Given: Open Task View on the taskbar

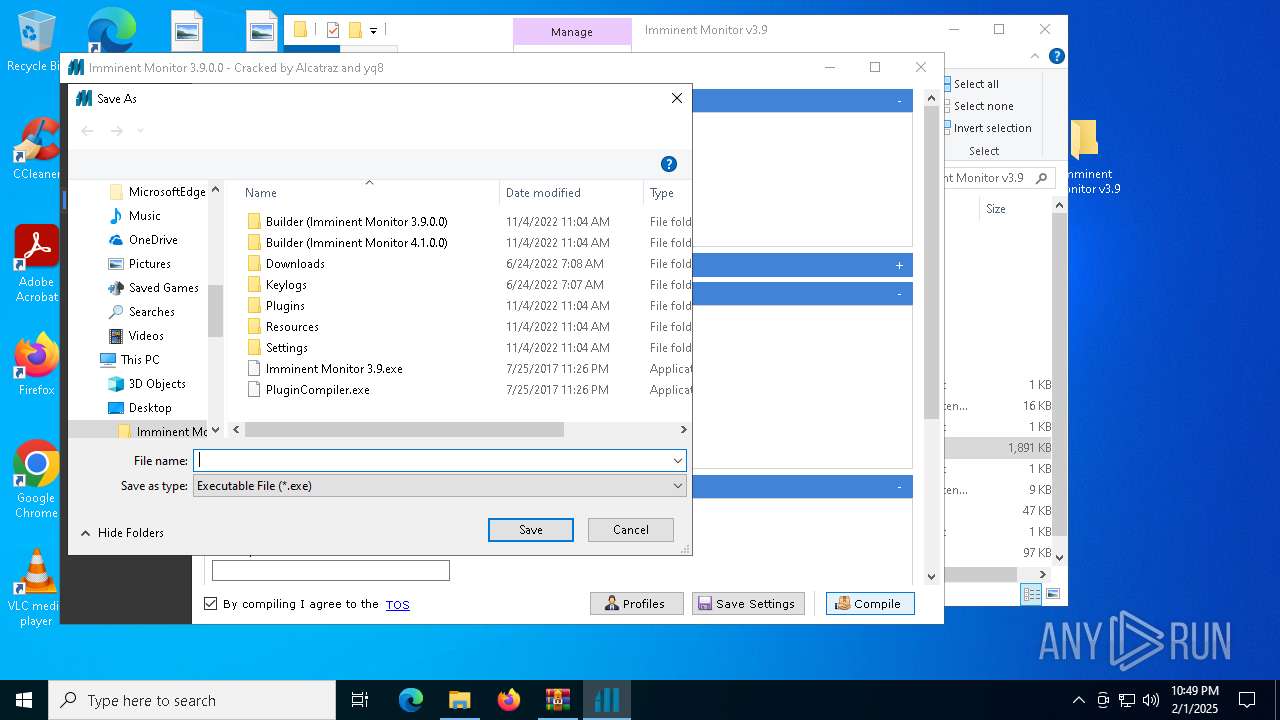Looking at the screenshot, I should [360, 700].
